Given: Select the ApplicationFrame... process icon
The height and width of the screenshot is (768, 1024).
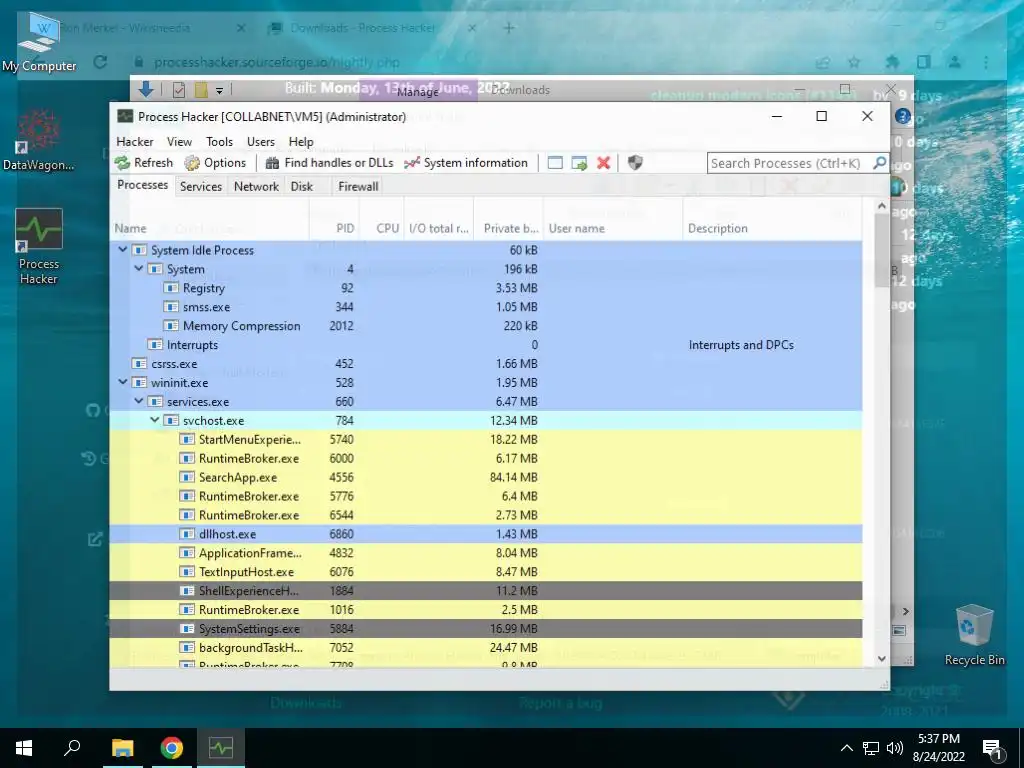Looking at the screenshot, I should pos(187,553).
